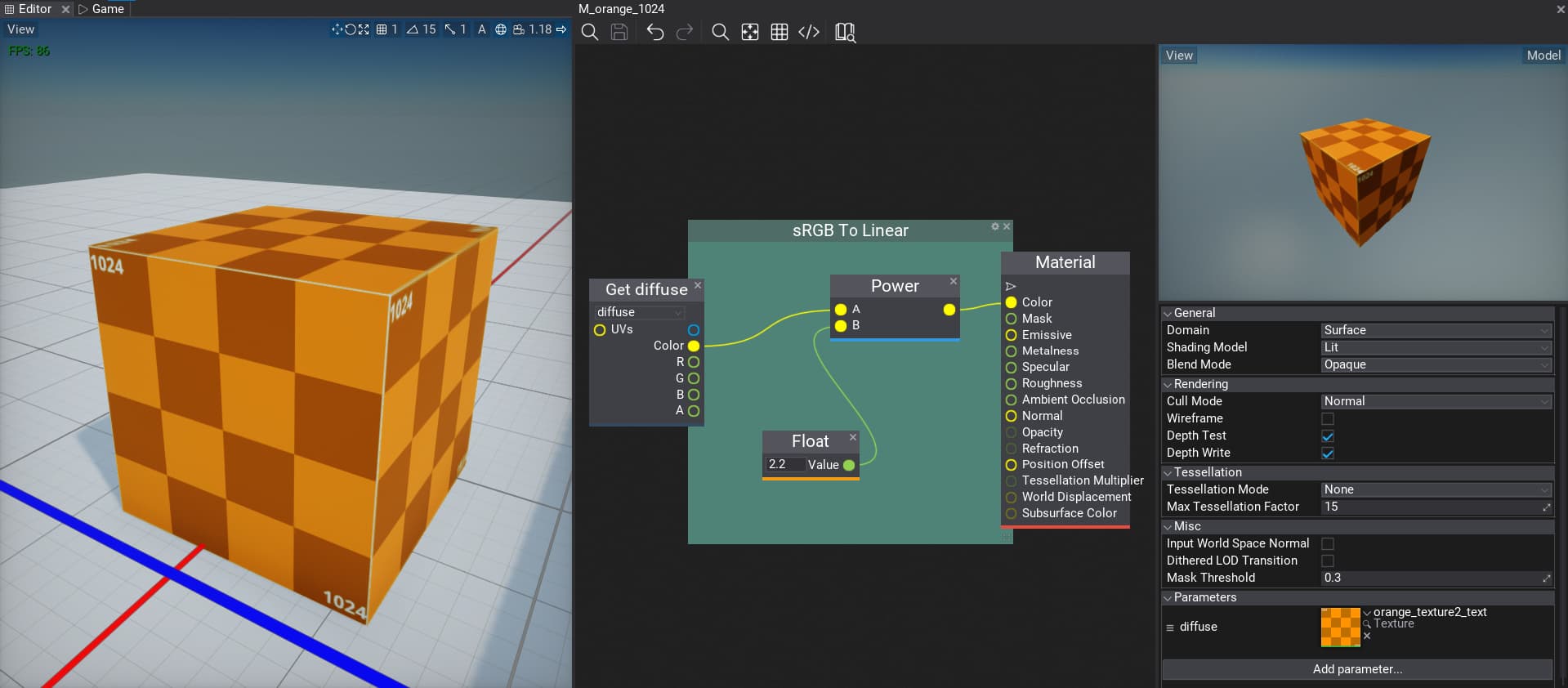Click the show-whole-graph center icon
1568x688 pixels.
click(749, 32)
